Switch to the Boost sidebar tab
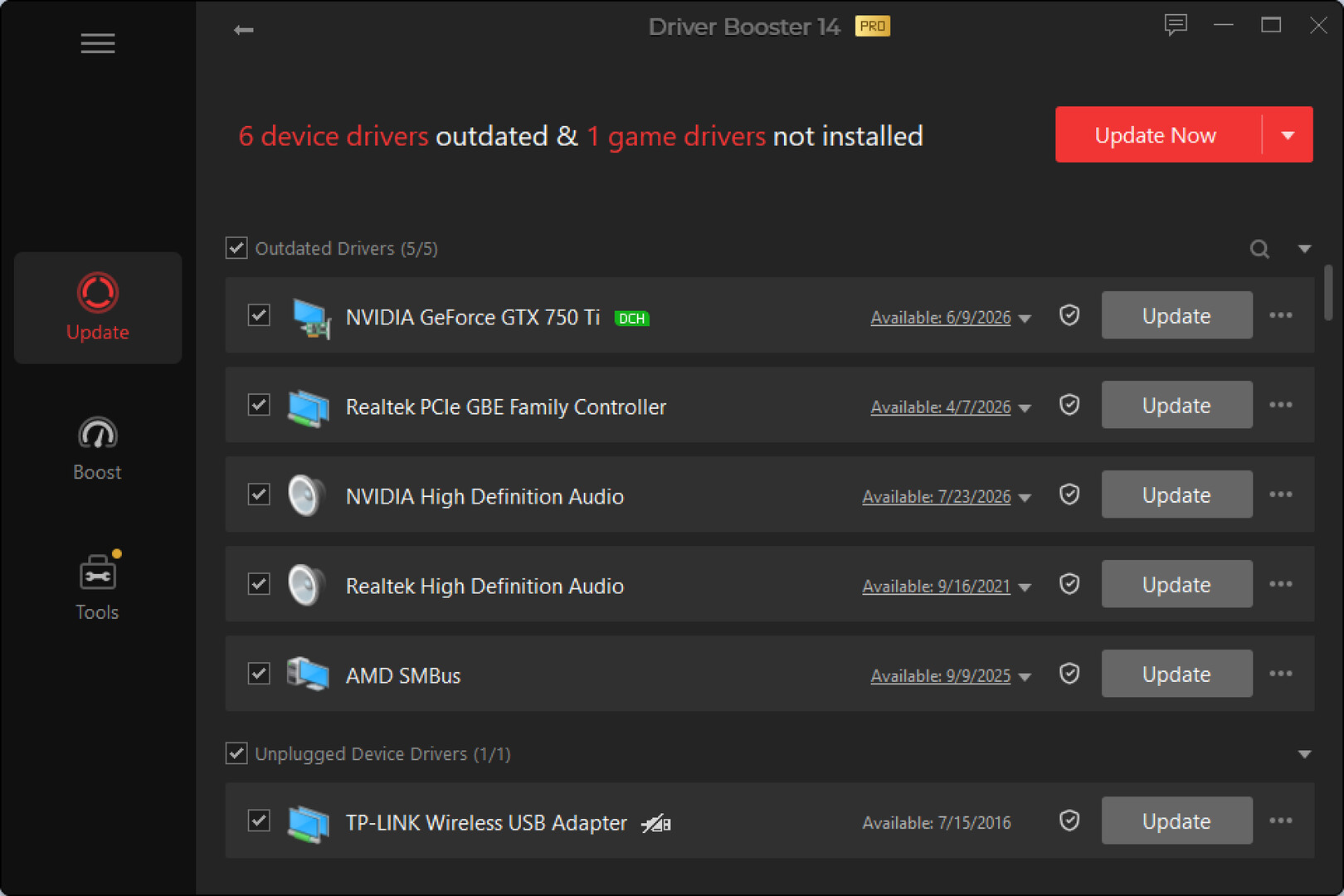Viewport: 1344px width, 896px height. pos(98,449)
